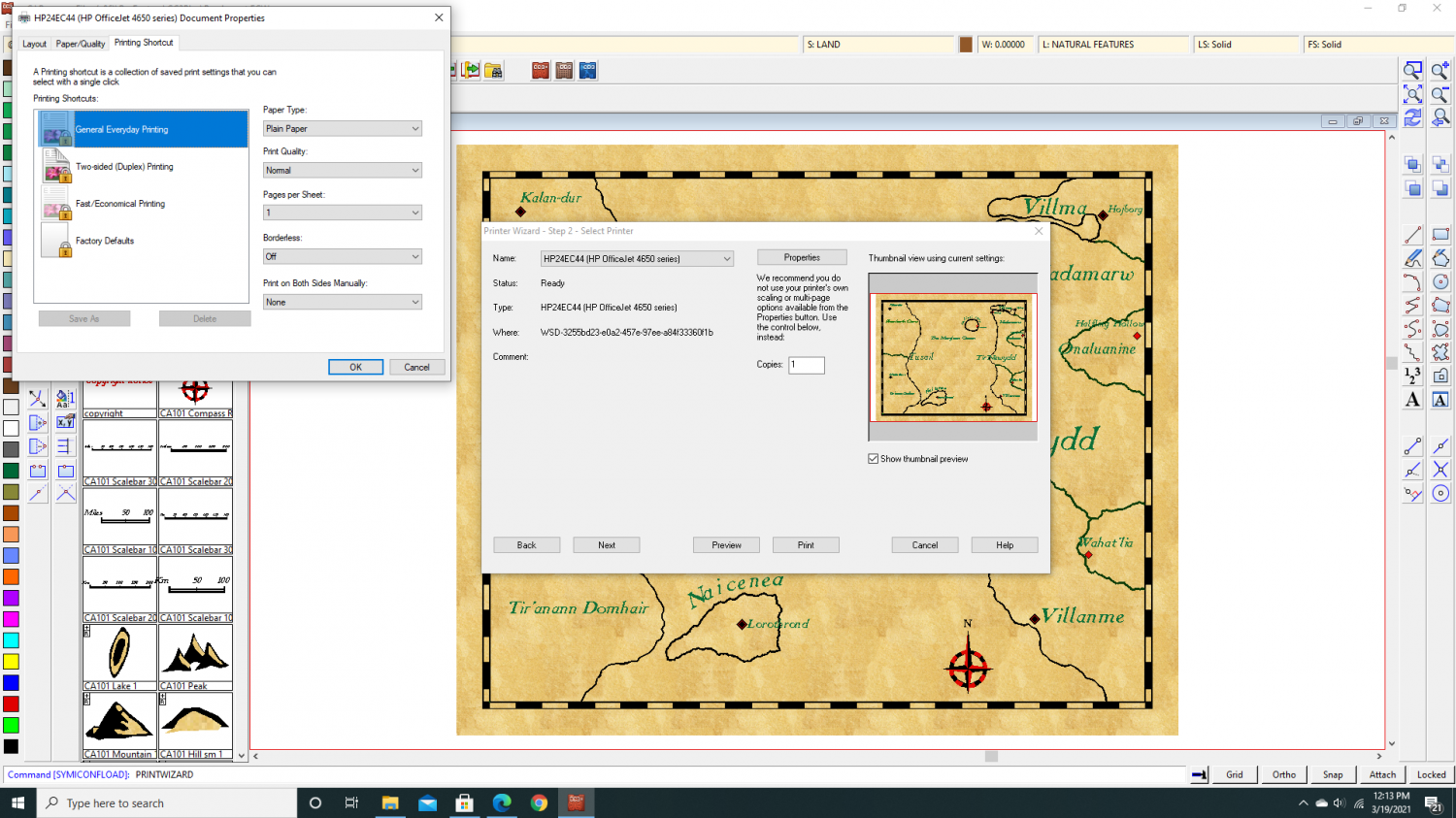Click the Zoom Last magnifier with arrow
The height and width of the screenshot is (818, 1456).
(x=1440, y=117)
